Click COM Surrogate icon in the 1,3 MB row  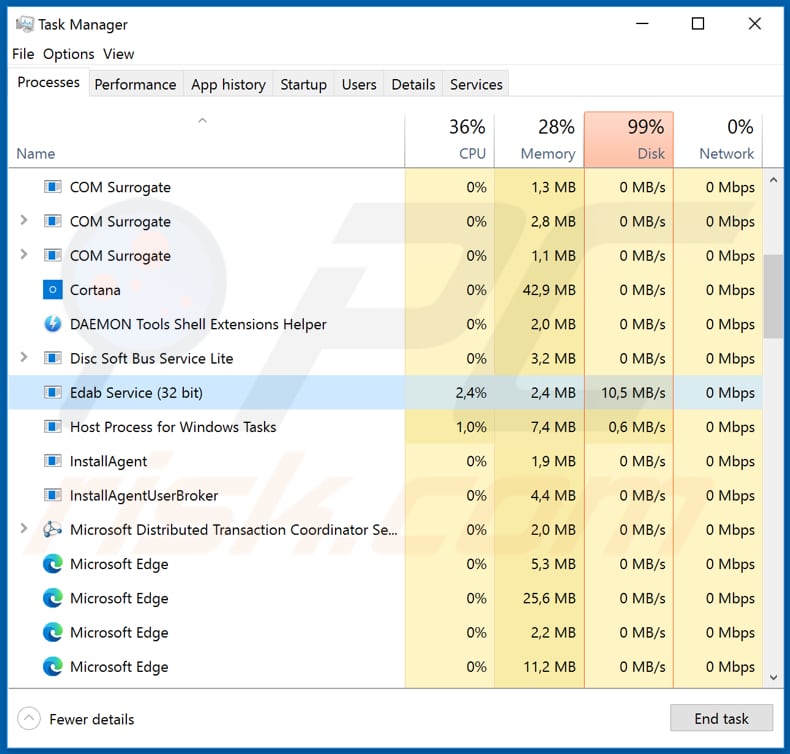pyautogui.click(x=52, y=187)
